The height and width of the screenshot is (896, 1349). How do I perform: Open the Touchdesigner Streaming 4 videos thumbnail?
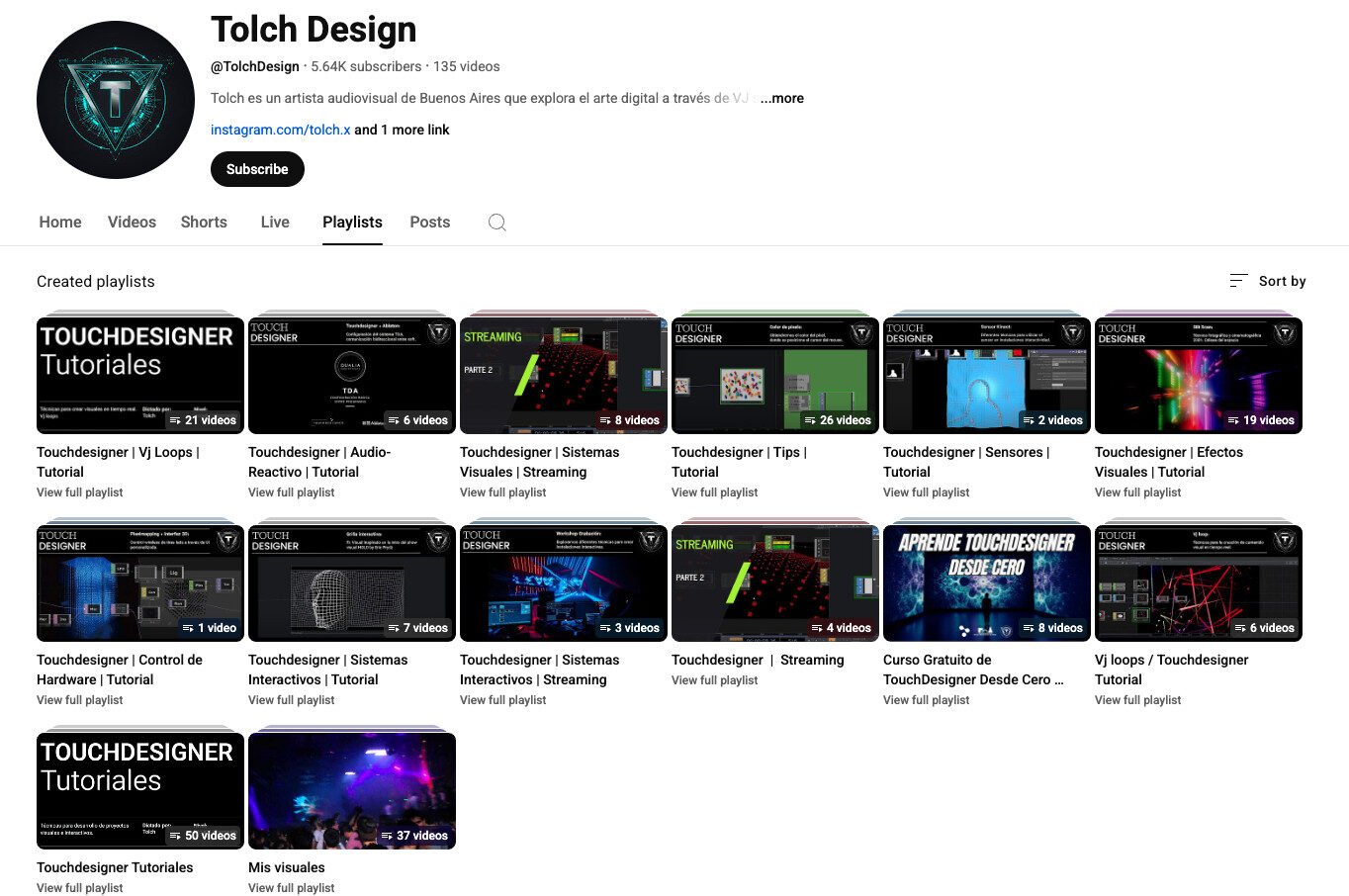775,583
